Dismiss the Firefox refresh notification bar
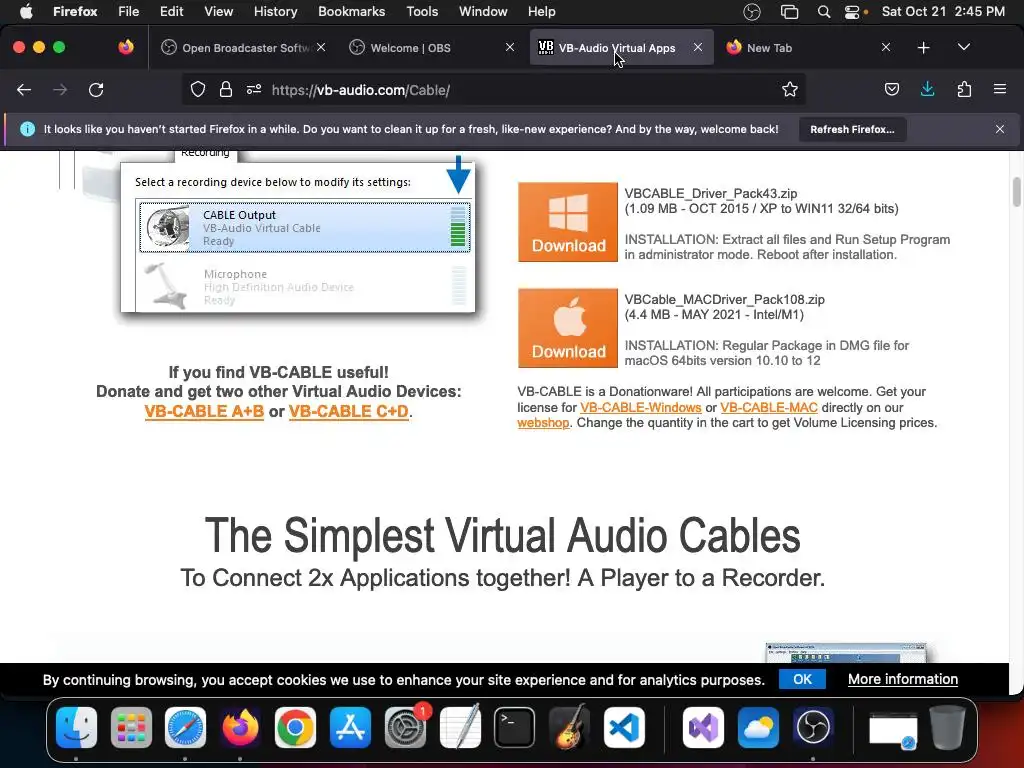This screenshot has height=768, width=1024. (1000, 129)
